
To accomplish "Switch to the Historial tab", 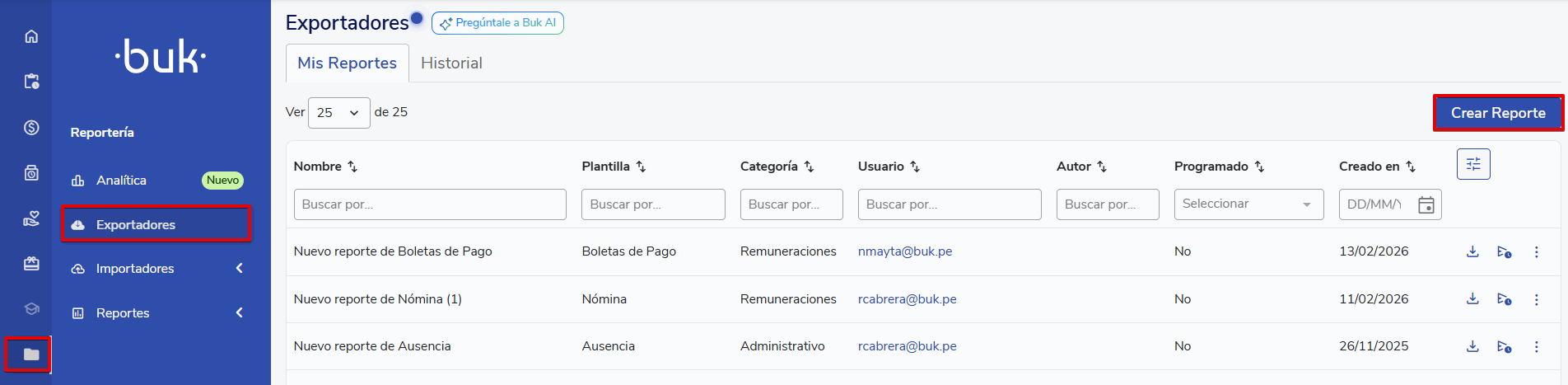I will [x=451, y=63].
